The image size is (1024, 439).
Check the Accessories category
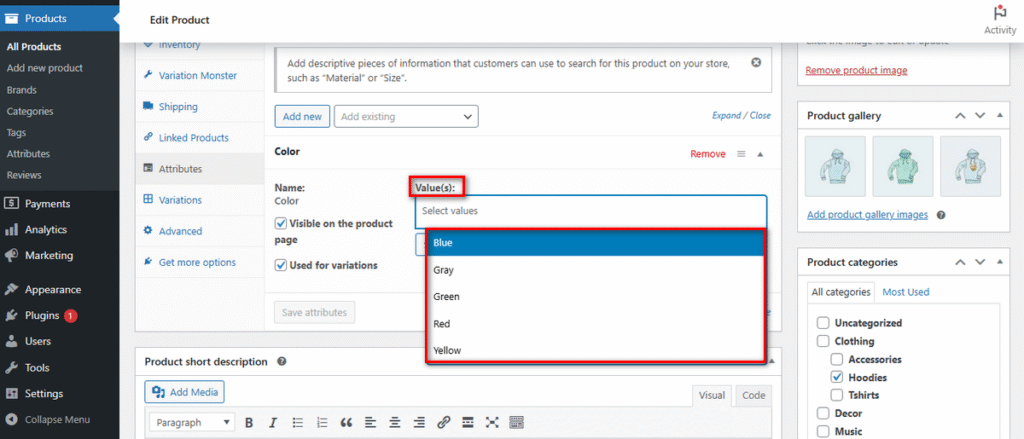[x=837, y=359]
